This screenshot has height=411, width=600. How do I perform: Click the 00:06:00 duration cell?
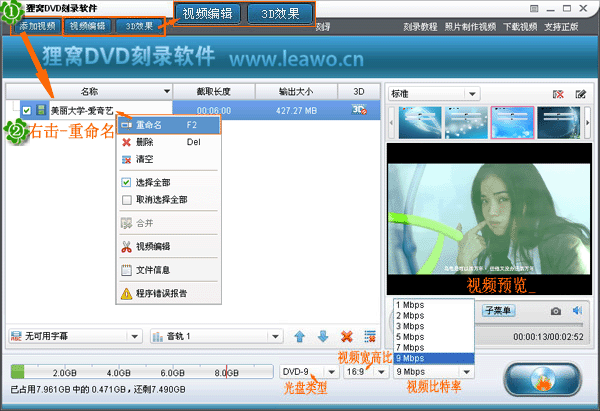214,111
